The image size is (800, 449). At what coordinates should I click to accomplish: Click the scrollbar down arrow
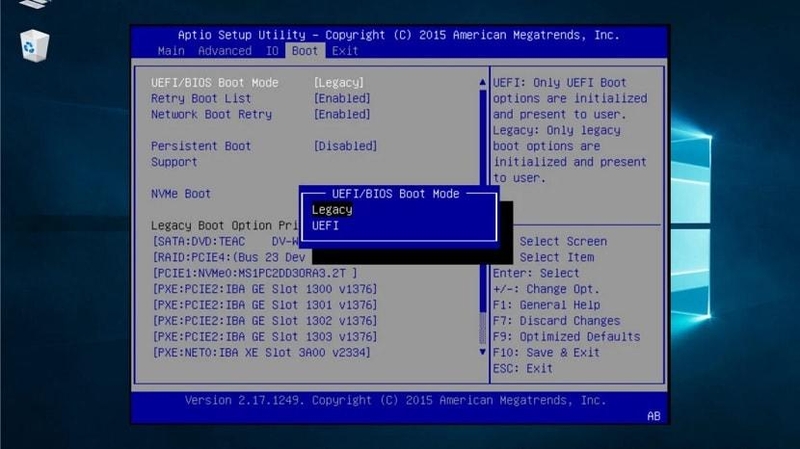click(483, 352)
